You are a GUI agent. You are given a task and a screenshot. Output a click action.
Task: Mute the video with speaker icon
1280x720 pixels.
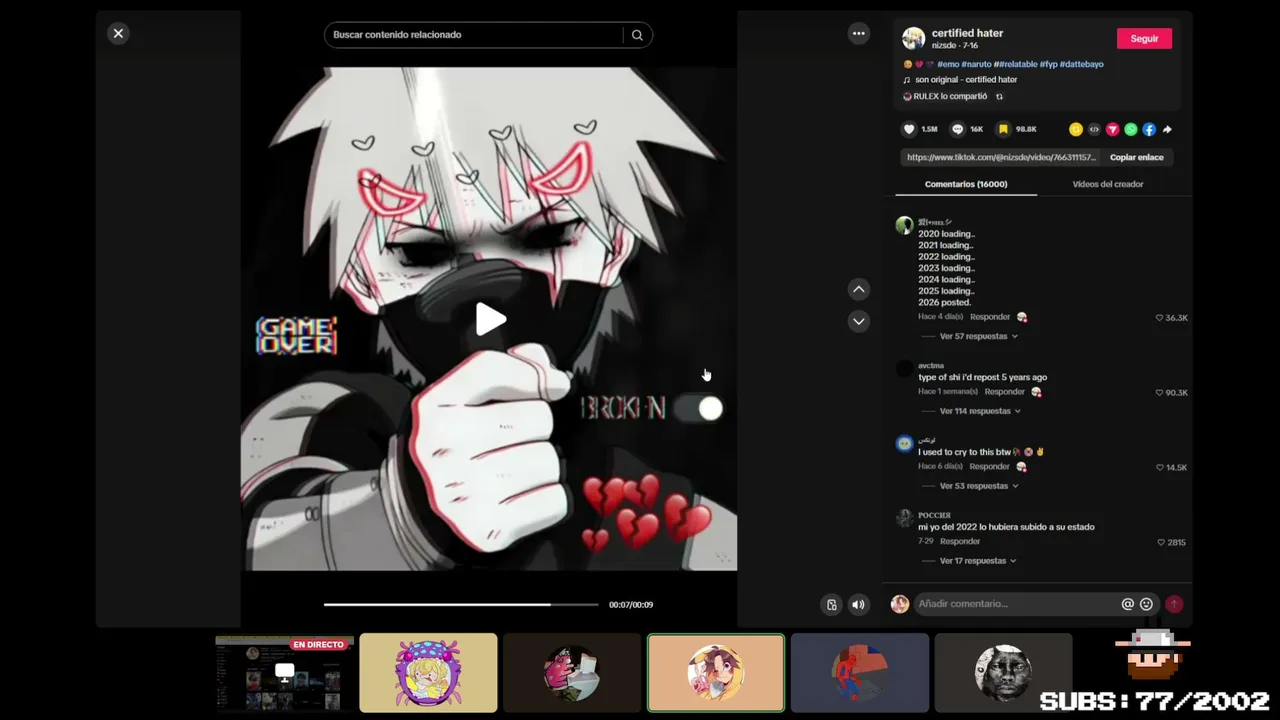858,604
